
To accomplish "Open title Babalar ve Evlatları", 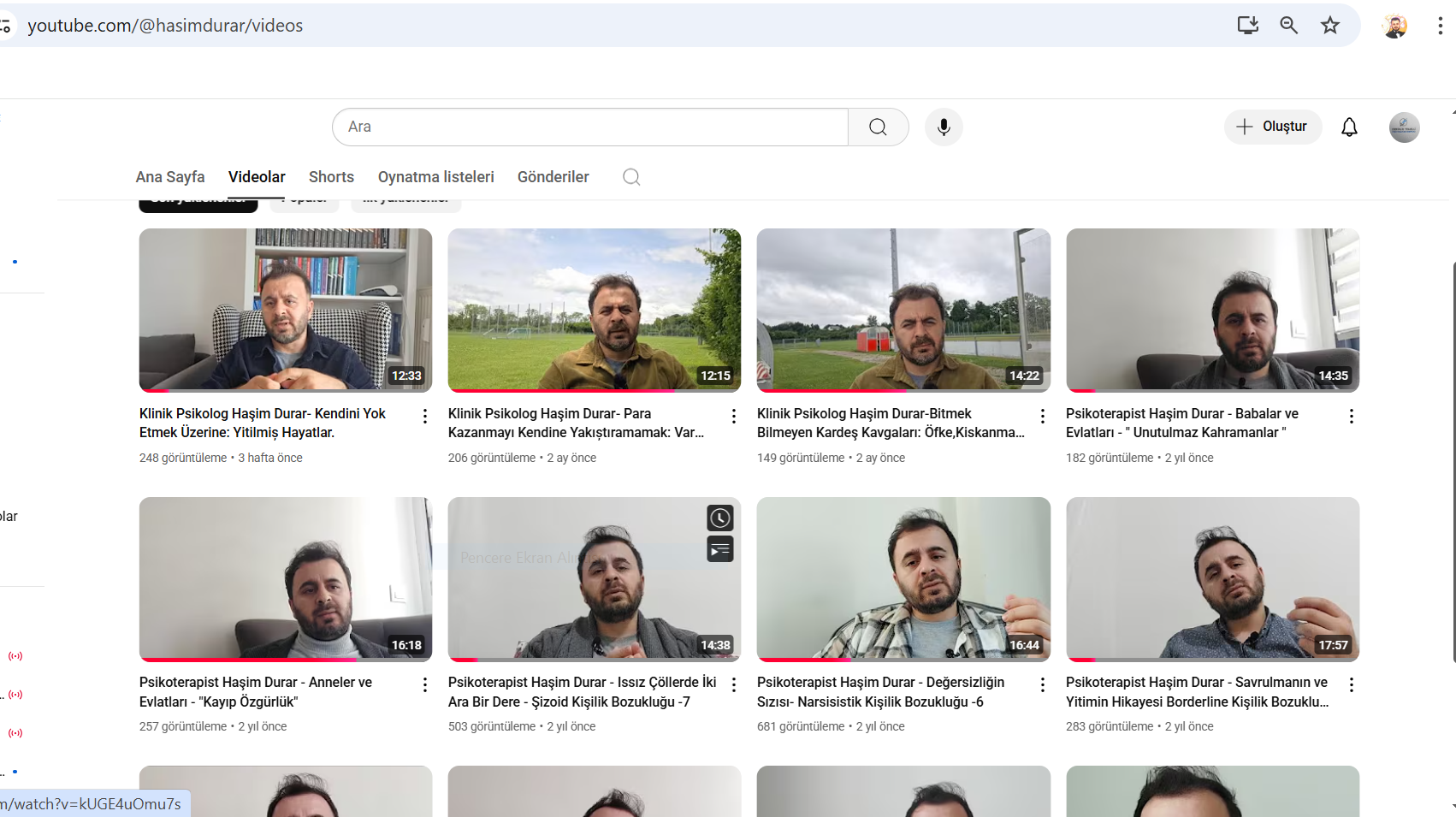I will coord(1182,423).
